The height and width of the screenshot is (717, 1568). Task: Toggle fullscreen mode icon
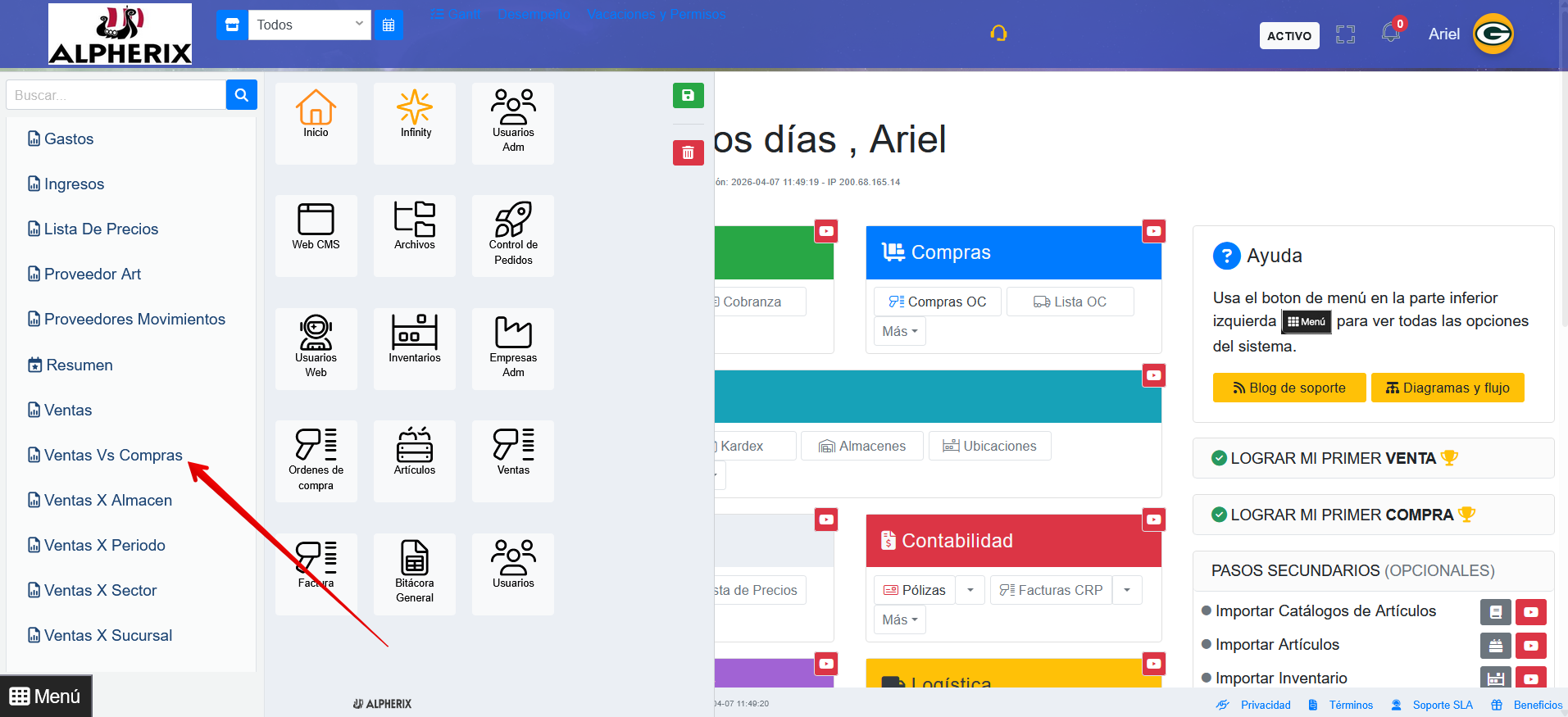point(1345,34)
